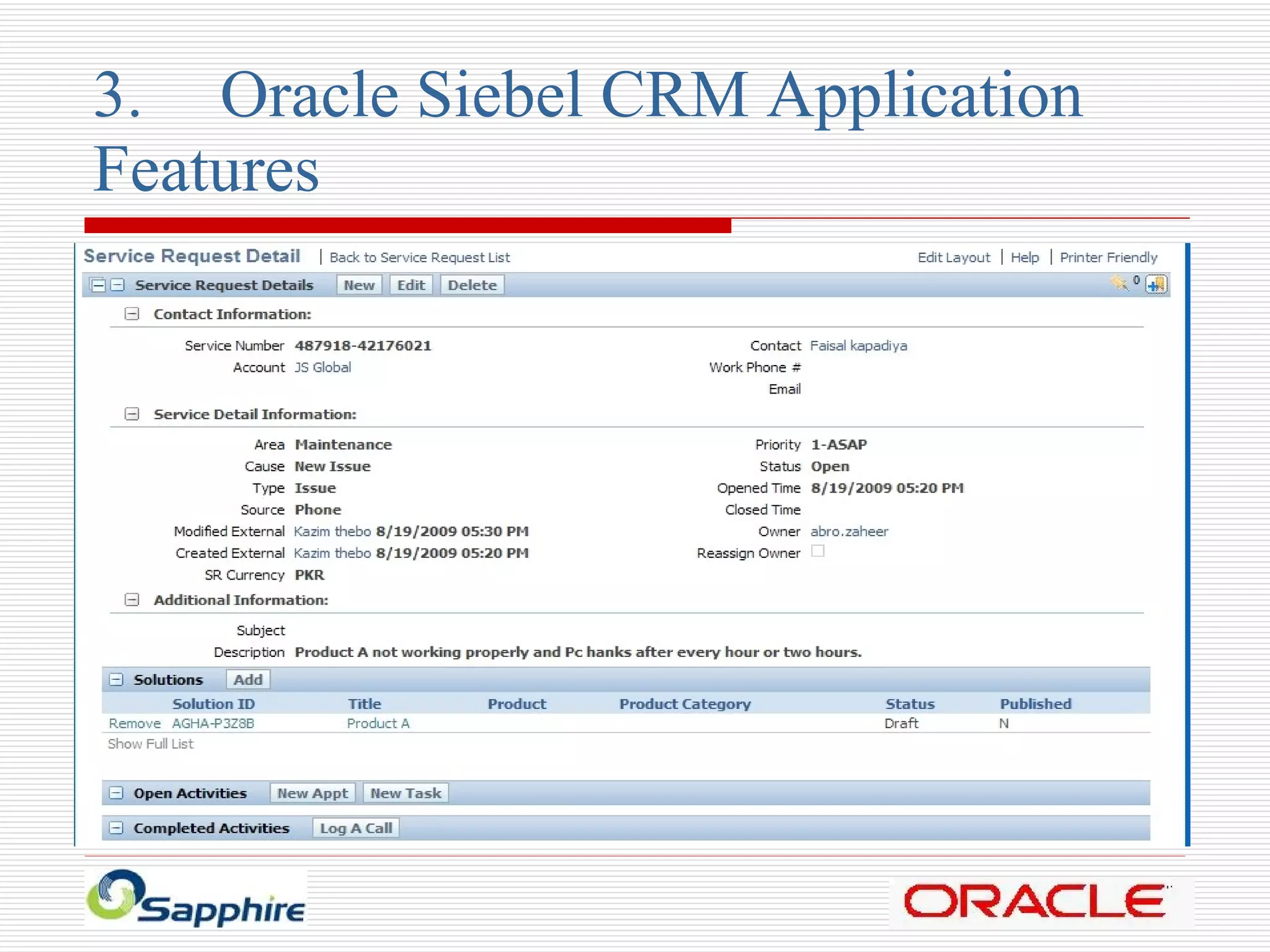Collapse the Service Request Details section

[x=118, y=285]
